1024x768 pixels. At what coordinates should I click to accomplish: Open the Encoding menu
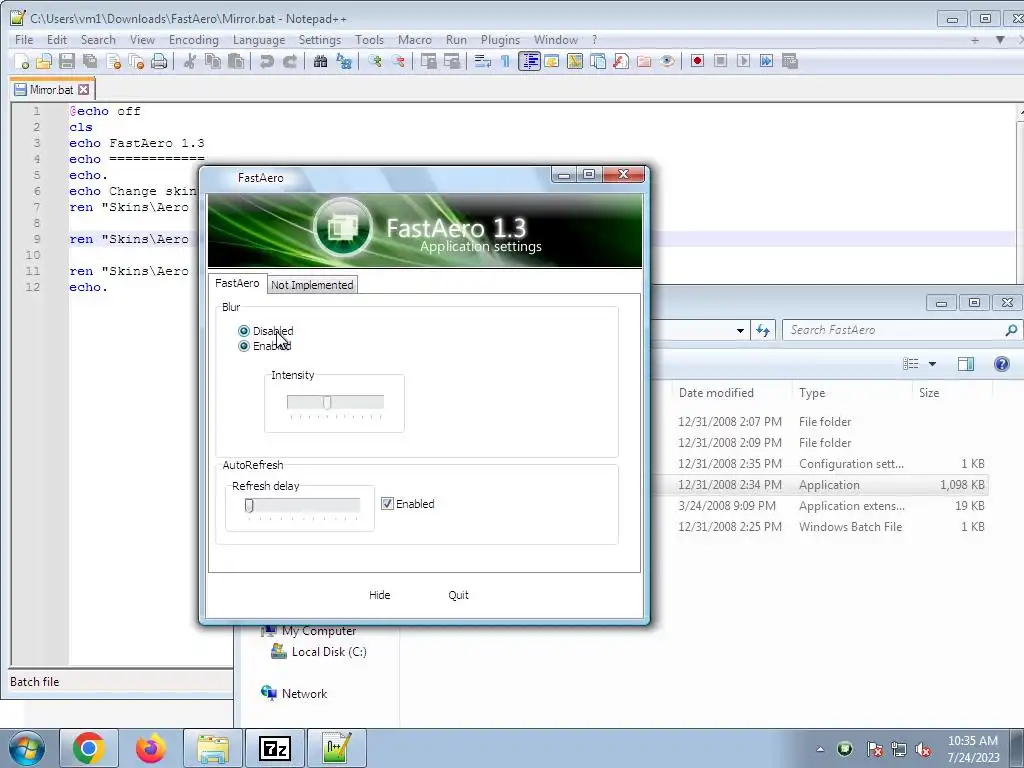tap(194, 40)
